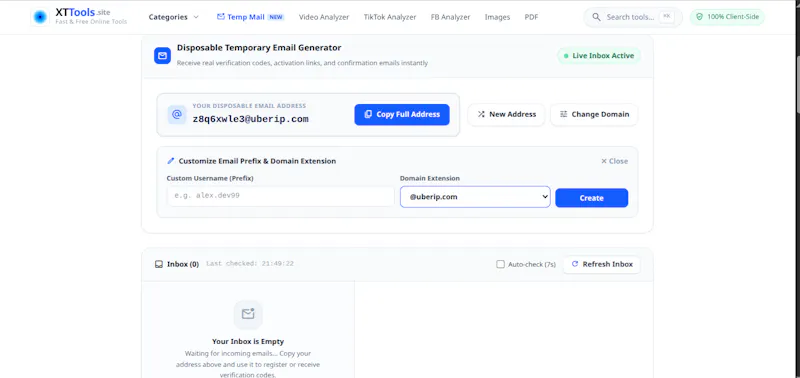Focus the Search tools field
This screenshot has height=378, width=800.
pyautogui.click(x=633, y=17)
